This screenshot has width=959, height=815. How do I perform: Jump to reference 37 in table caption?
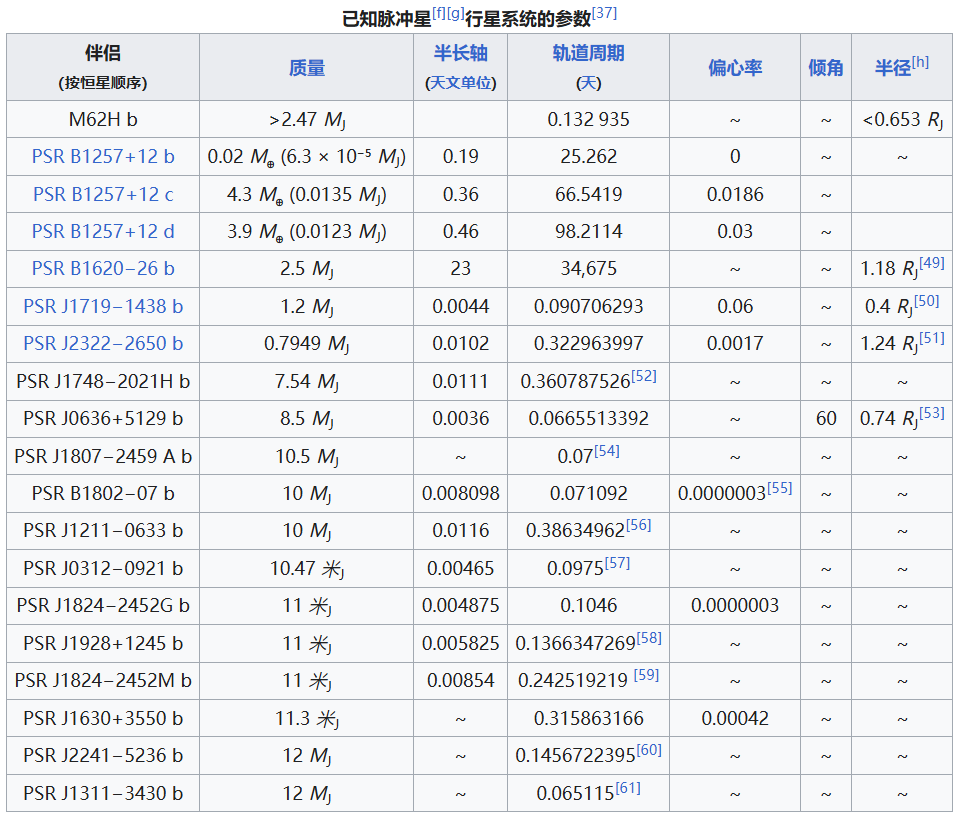point(604,13)
